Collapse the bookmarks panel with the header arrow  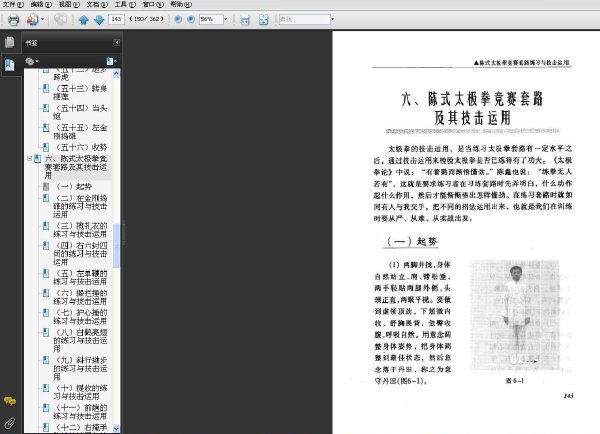tap(116, 42)
